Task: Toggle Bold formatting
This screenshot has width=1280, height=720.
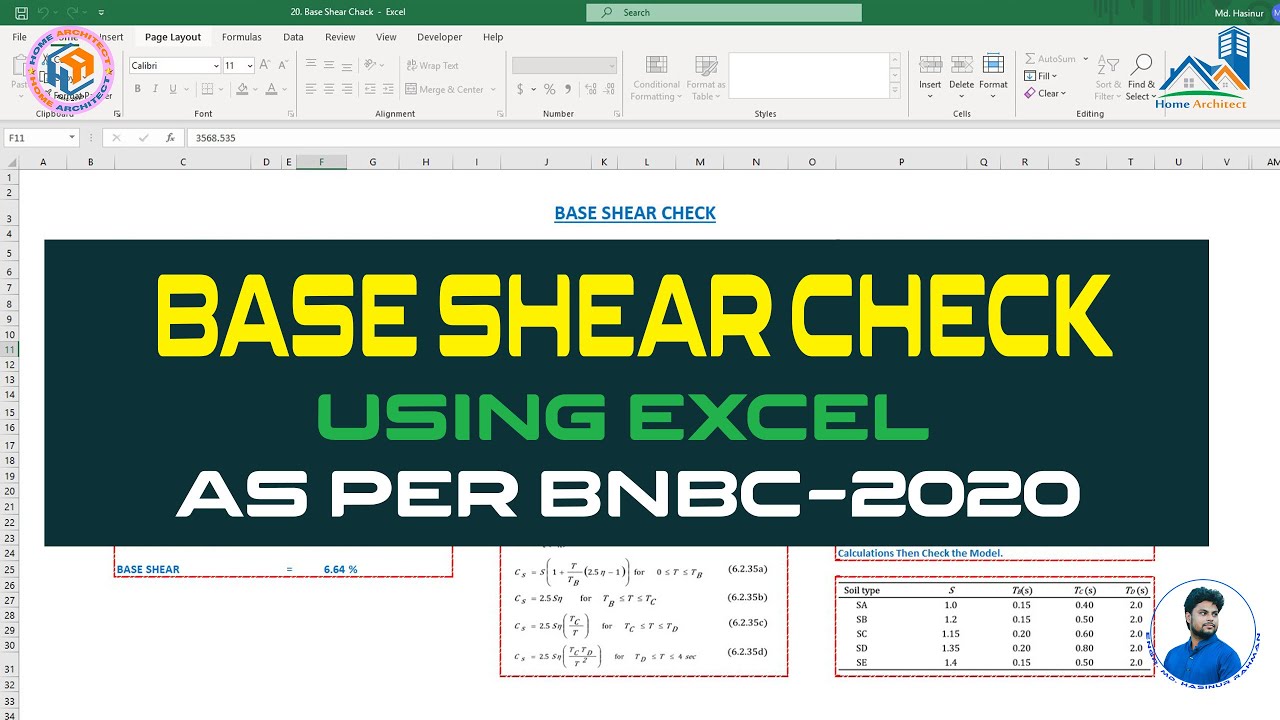Action: click(137, 89)
